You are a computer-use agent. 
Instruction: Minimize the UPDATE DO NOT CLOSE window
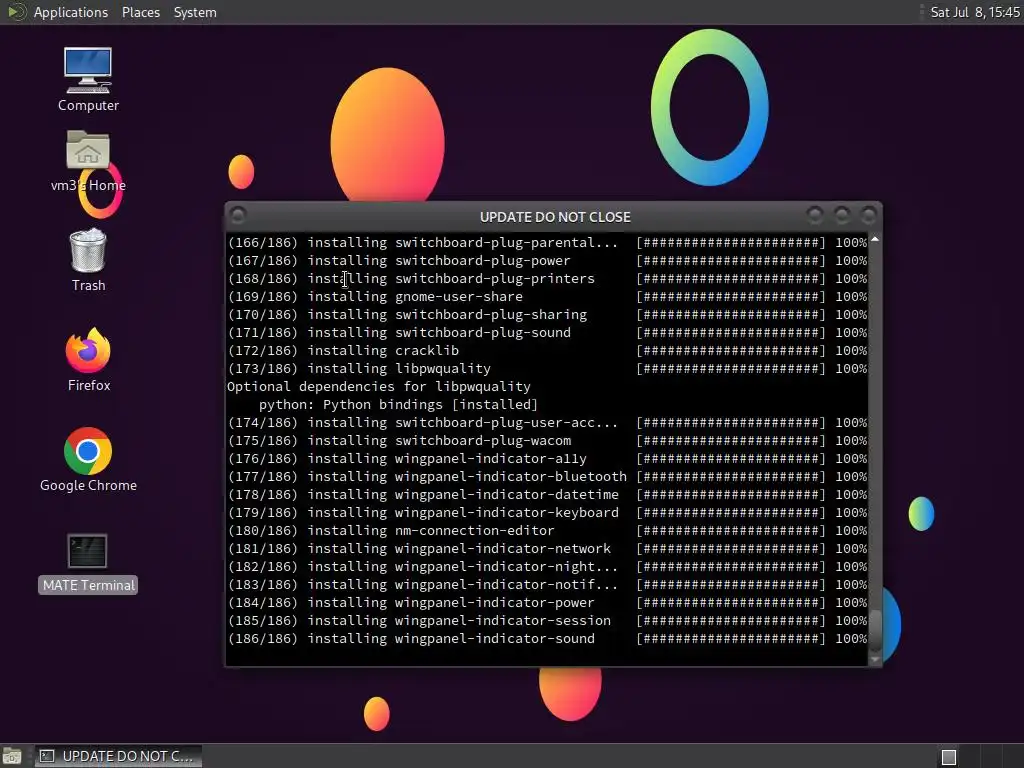(814, 215)
